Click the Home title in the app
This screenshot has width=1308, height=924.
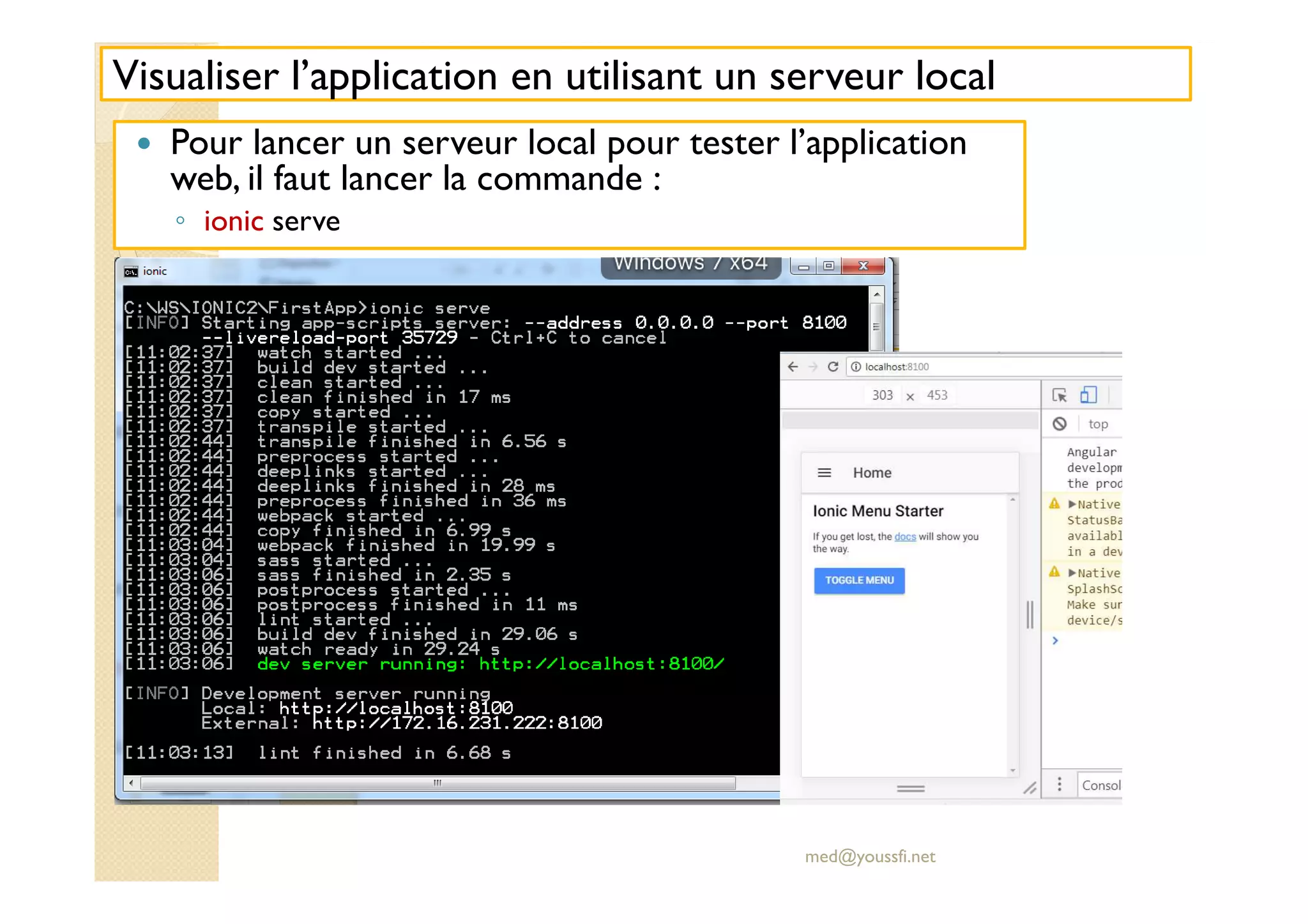[872, 473]
